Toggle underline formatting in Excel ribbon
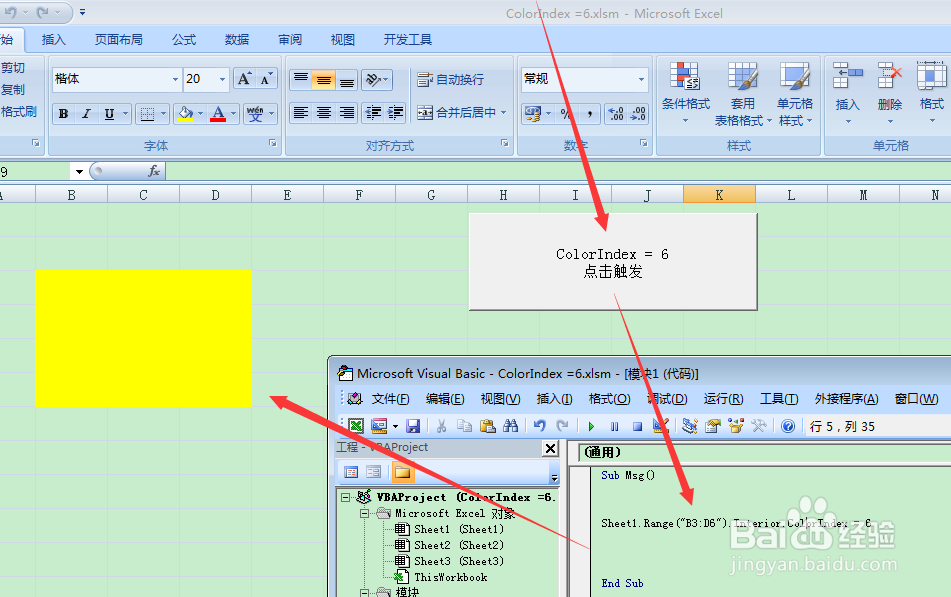 tap(109, 113)
